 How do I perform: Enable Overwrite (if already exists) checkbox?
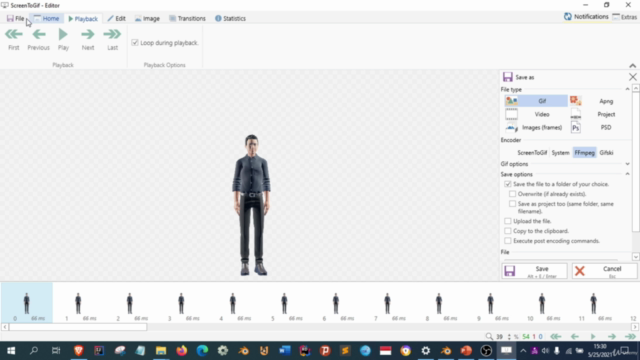(x=512, y=194)
